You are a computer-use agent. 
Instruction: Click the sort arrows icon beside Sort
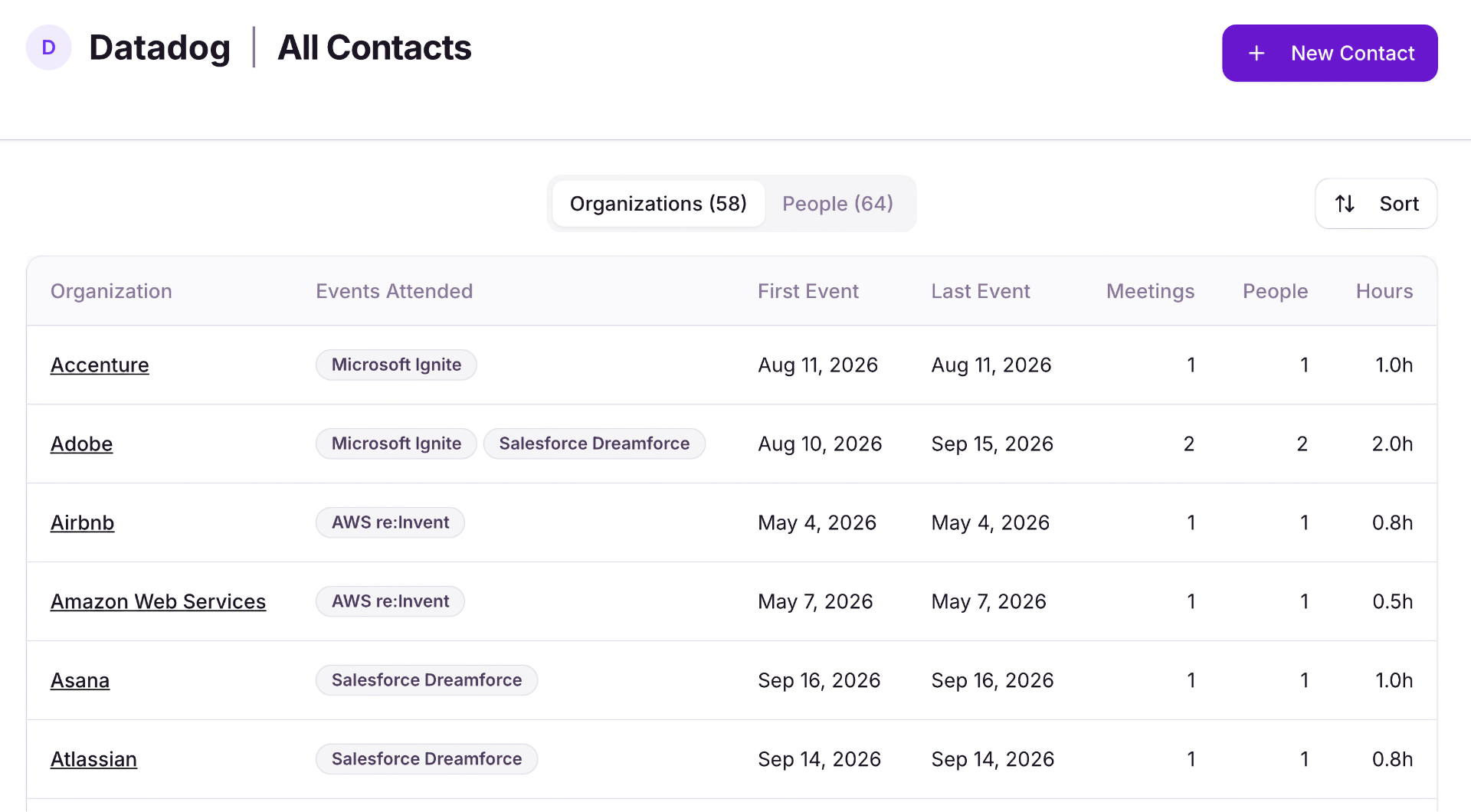(1346, 204)
